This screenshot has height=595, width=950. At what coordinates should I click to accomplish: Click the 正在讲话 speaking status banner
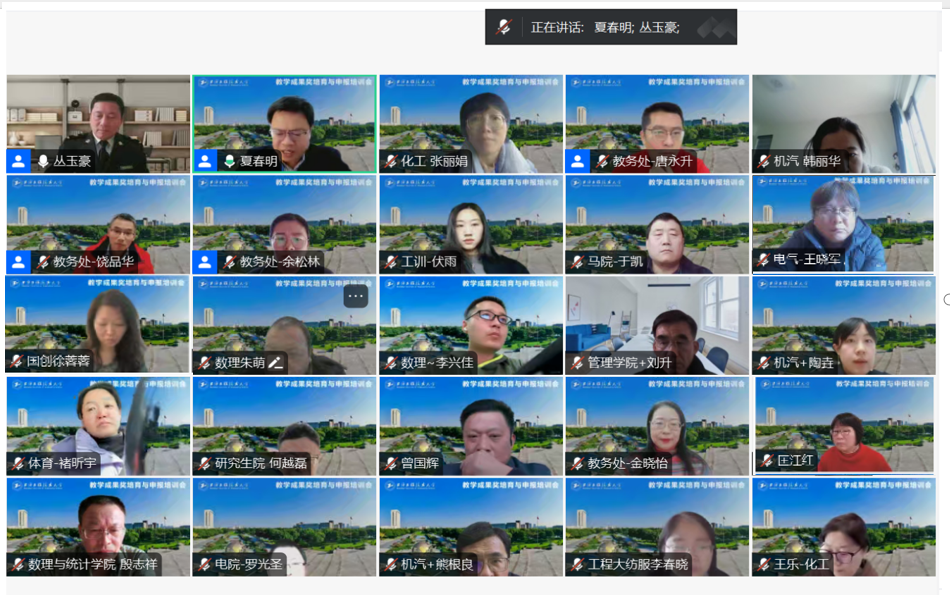coord(610,27)
